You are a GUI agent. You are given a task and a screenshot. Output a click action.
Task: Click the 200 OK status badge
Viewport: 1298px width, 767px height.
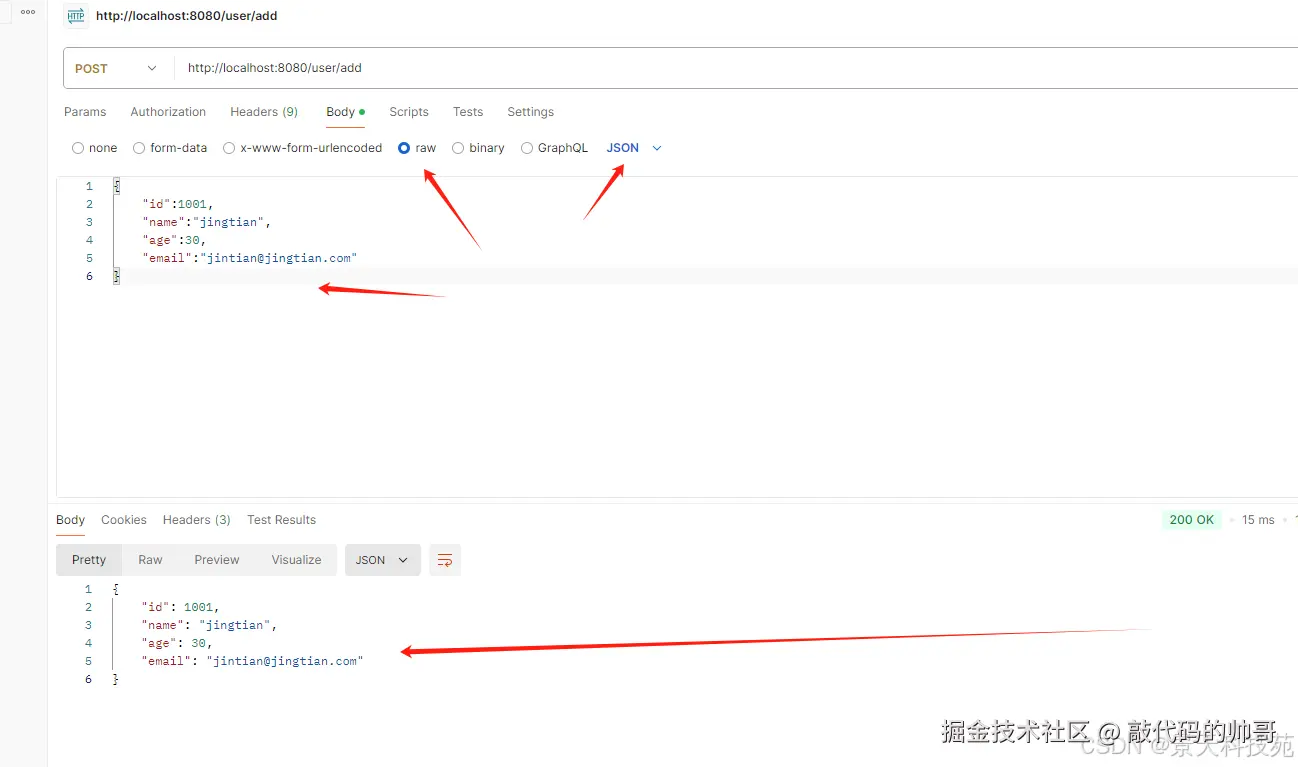pyautogui.click(x=1192, y=520)
